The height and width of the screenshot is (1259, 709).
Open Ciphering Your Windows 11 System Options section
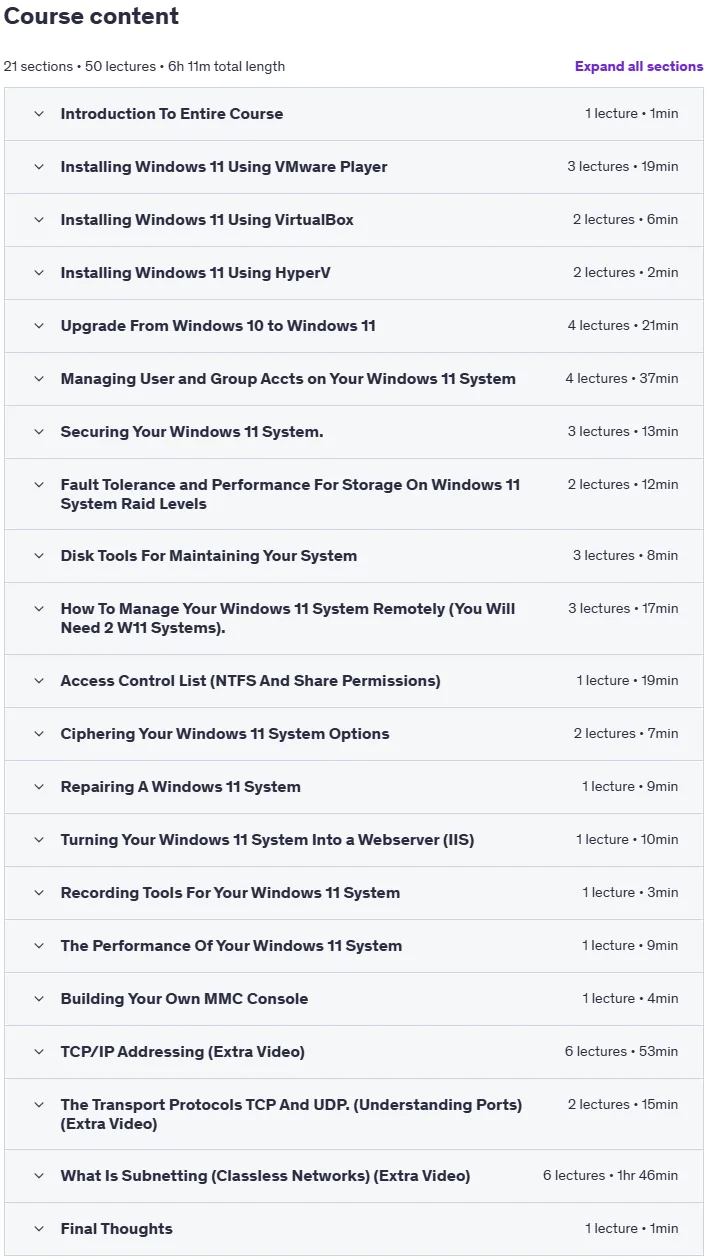coord(225,734)
